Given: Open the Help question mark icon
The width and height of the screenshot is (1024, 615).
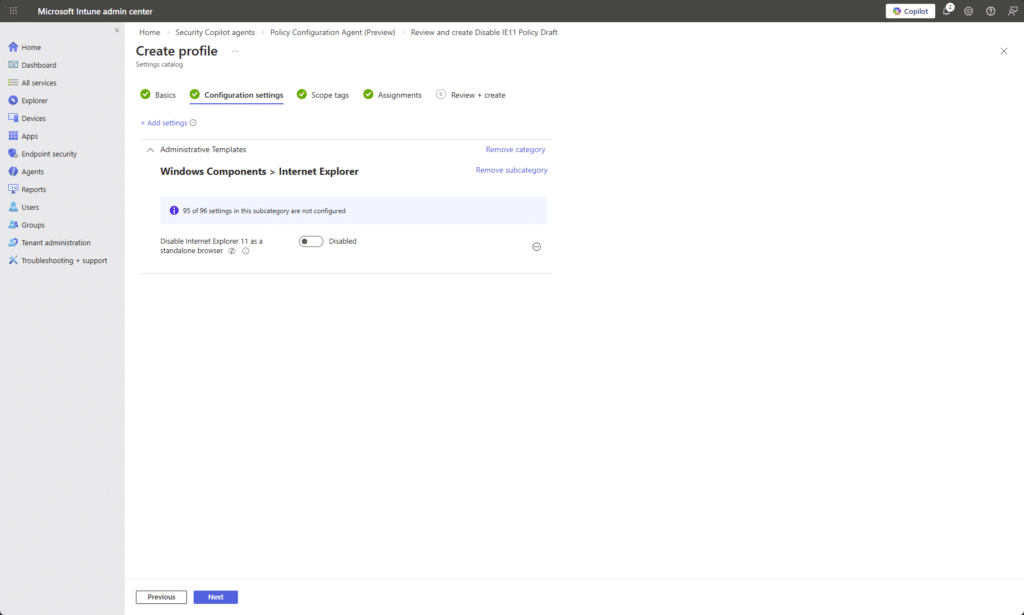Looking at the screenshot, I should [x=989, y=11].
